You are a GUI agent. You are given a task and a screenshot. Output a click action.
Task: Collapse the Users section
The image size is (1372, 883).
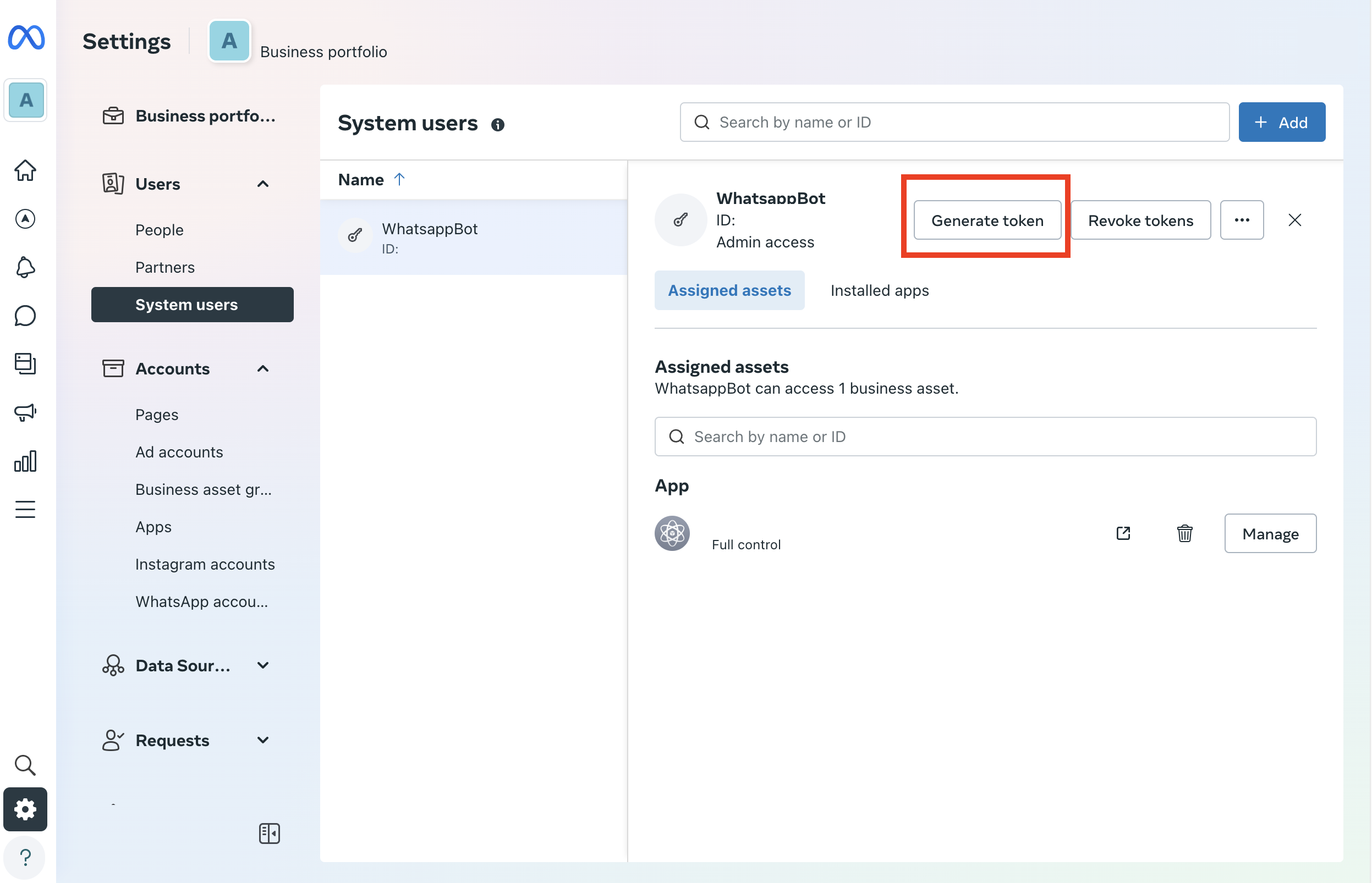(x=263, y=184)
